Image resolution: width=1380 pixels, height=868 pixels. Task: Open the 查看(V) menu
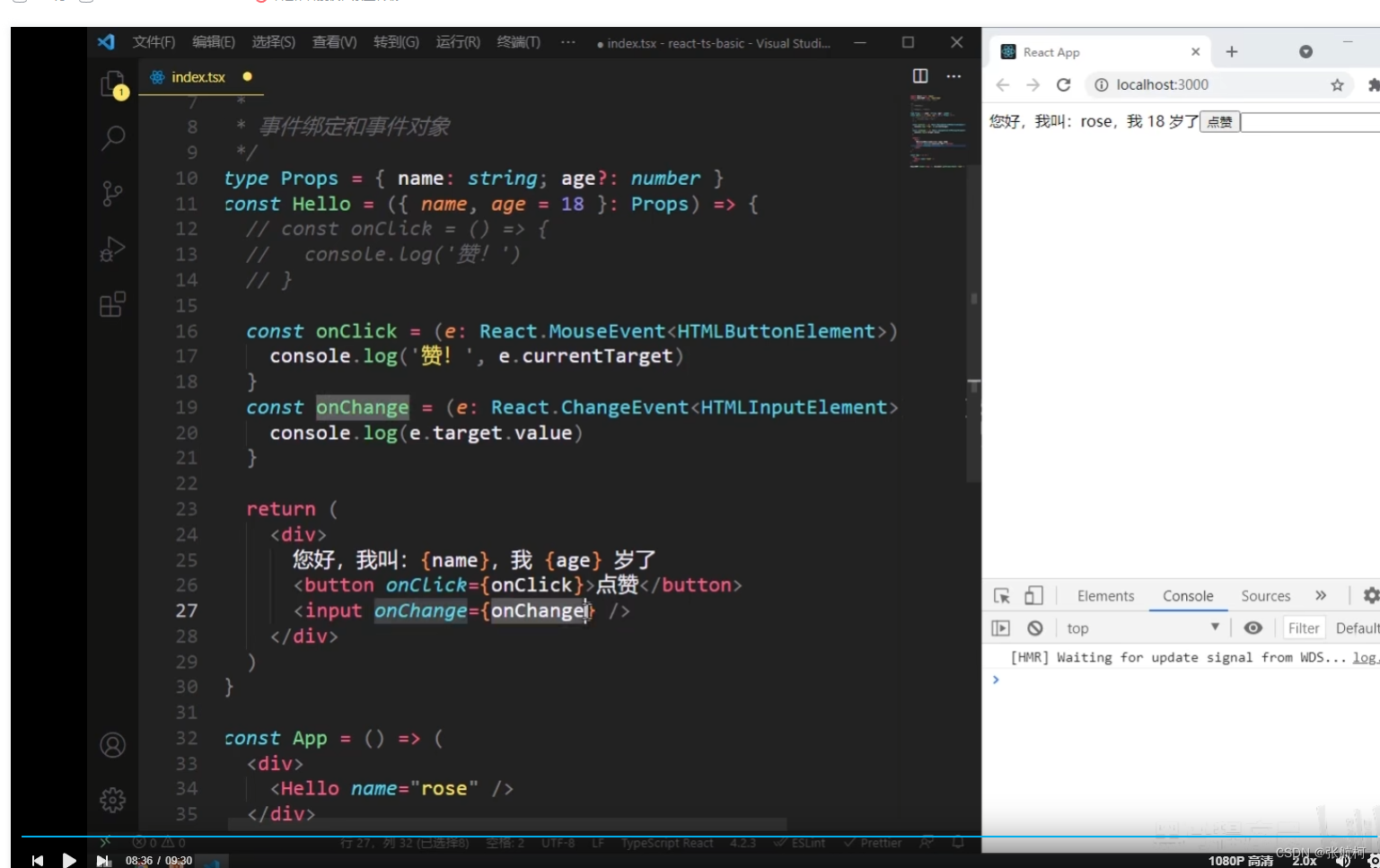coord(334,42)
